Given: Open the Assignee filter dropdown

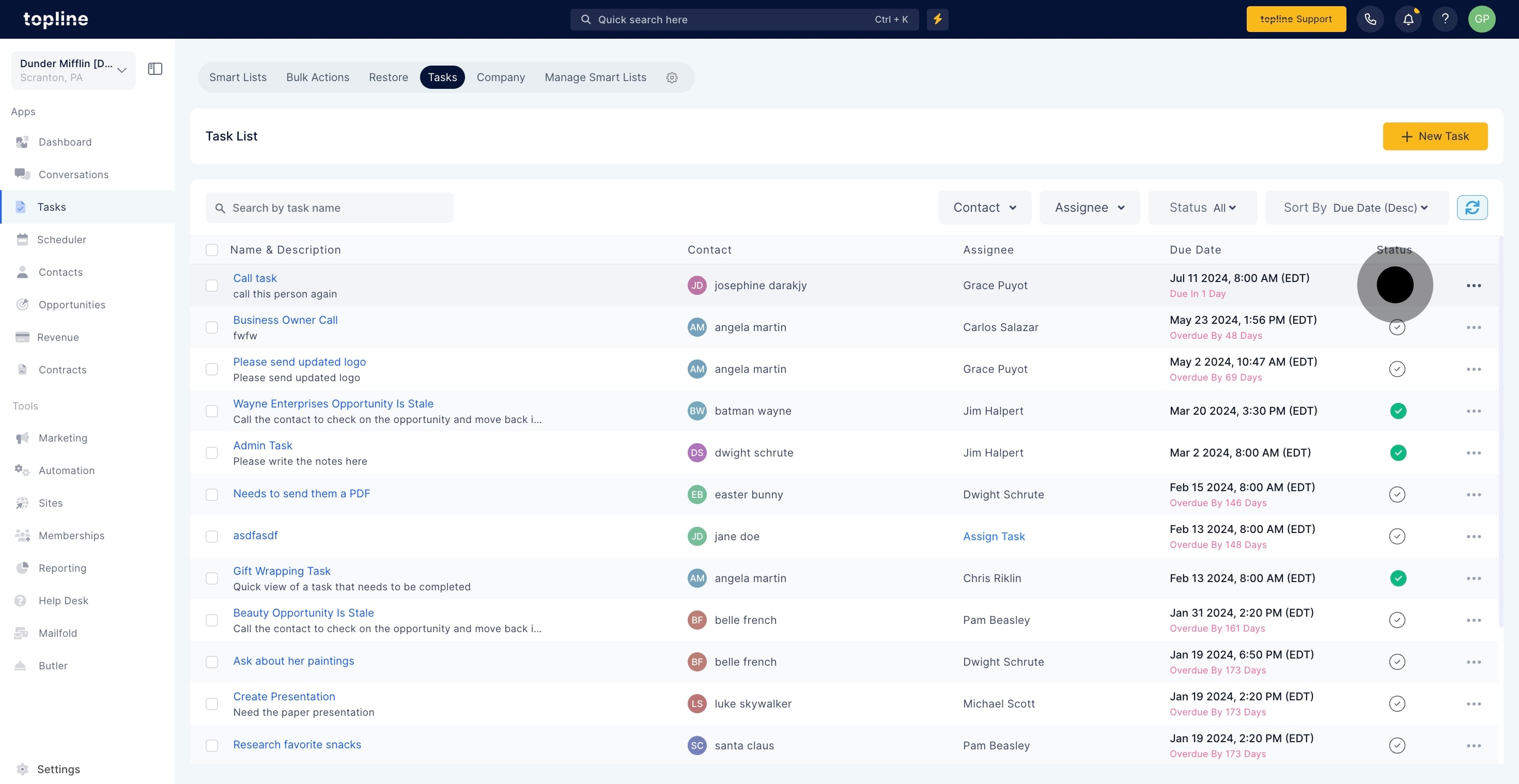Looking at the screenshot, I should pyautogui.click(x=1089, y=208).
